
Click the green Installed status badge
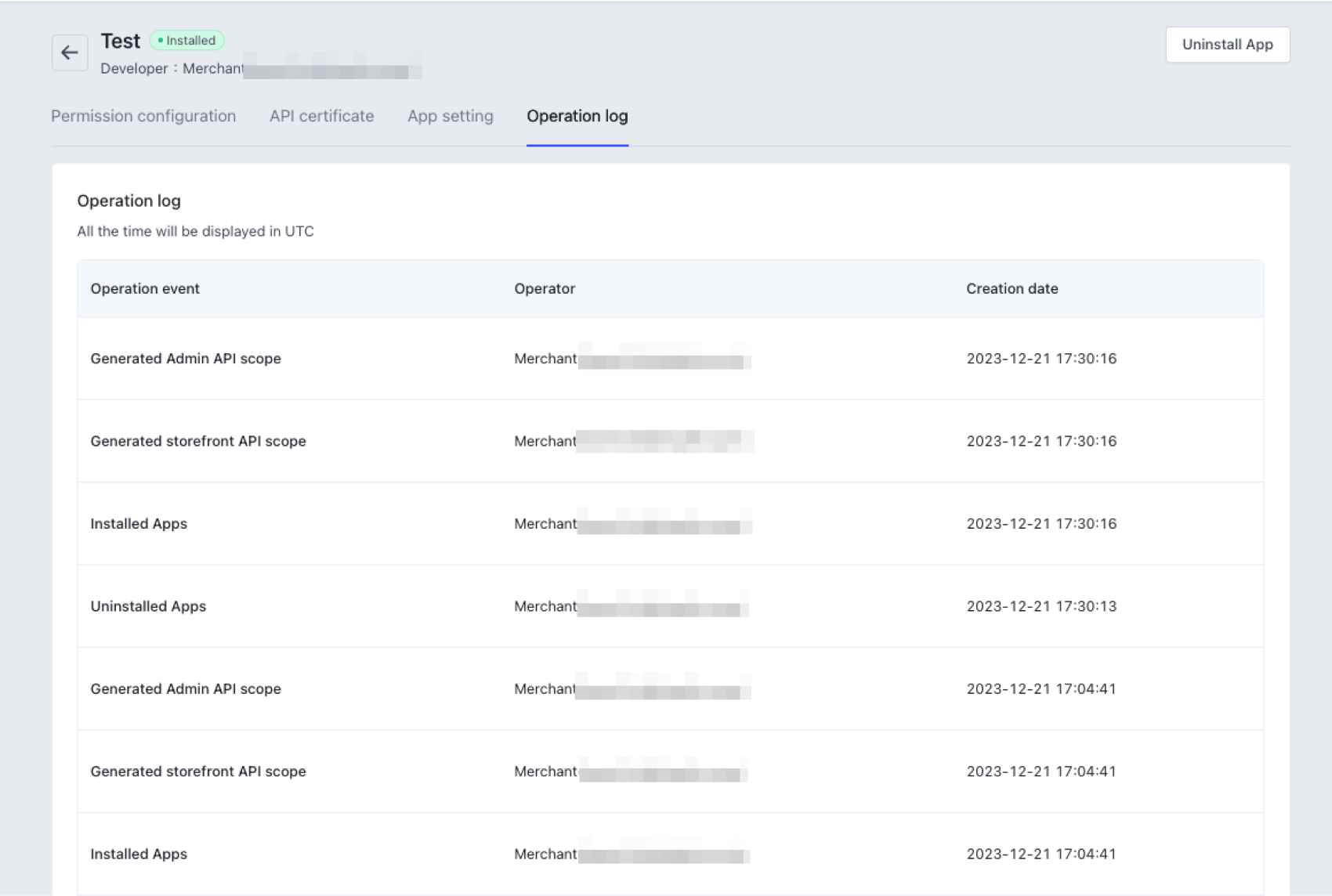pos(187,41)
